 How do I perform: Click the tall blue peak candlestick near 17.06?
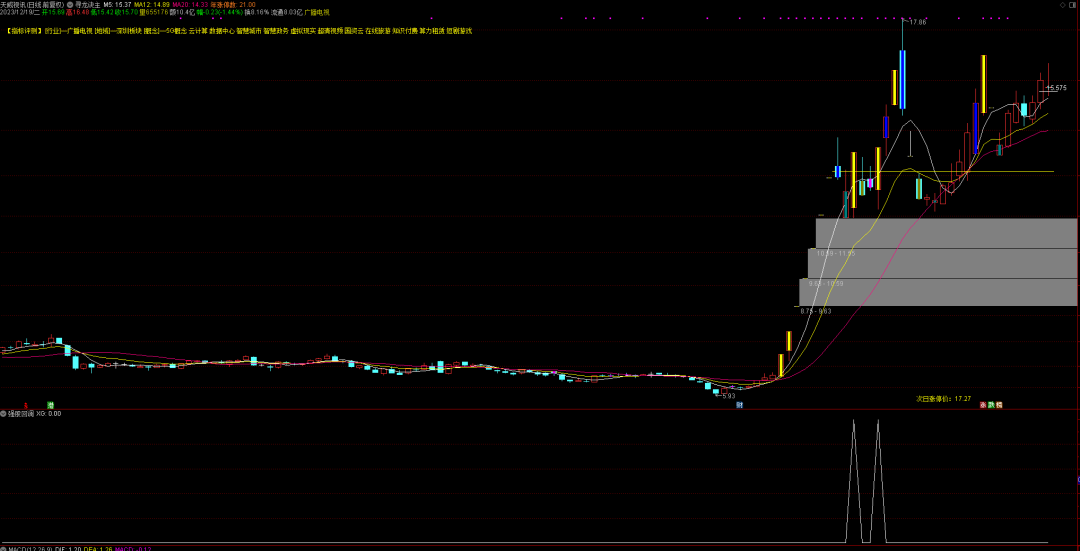pyautogui.click(x=902, y=79)
